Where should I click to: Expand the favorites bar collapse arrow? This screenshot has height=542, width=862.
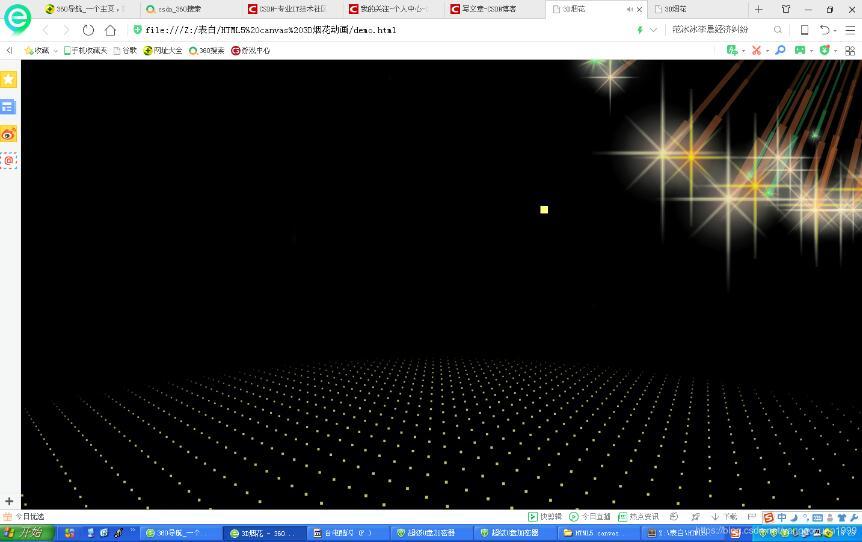point(9,50)
